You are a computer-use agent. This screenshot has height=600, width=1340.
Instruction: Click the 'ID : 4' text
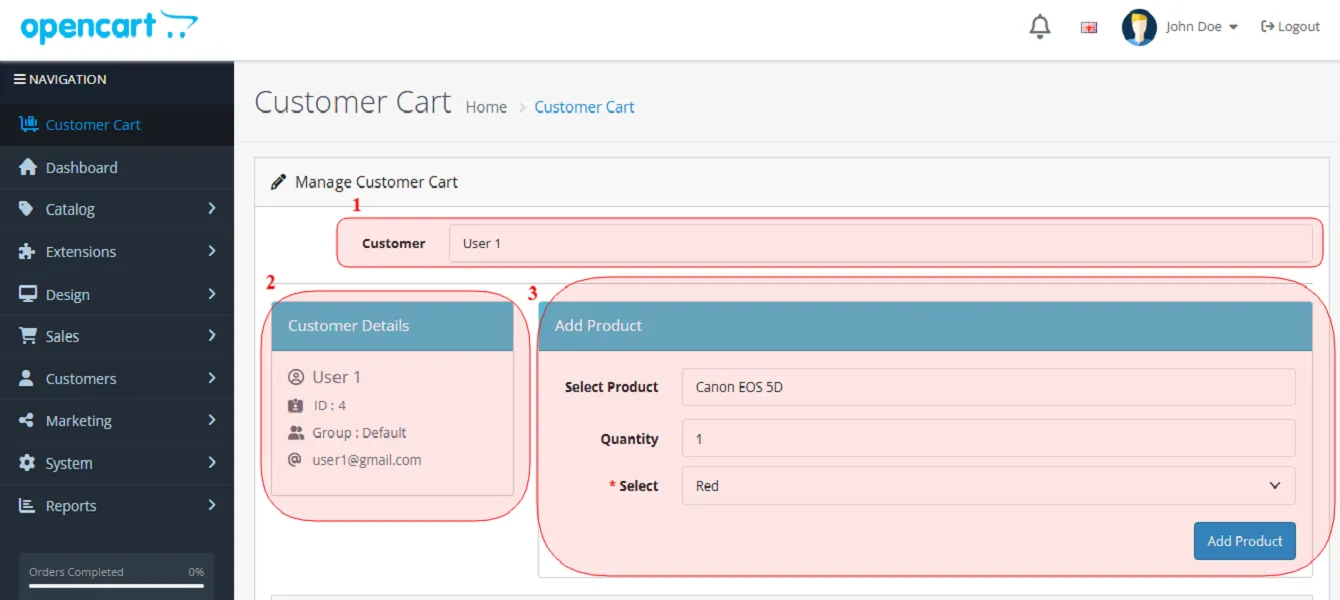click(x=329, y=406)
